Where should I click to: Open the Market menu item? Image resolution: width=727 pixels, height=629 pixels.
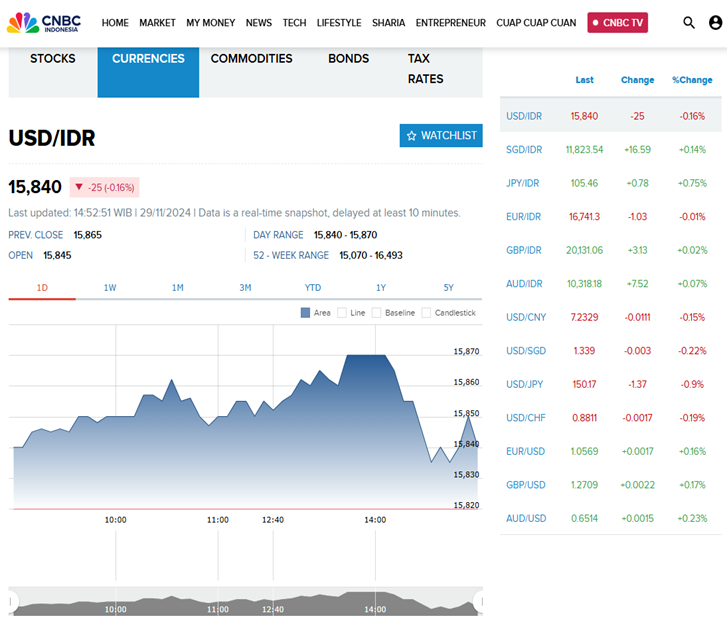157,22
